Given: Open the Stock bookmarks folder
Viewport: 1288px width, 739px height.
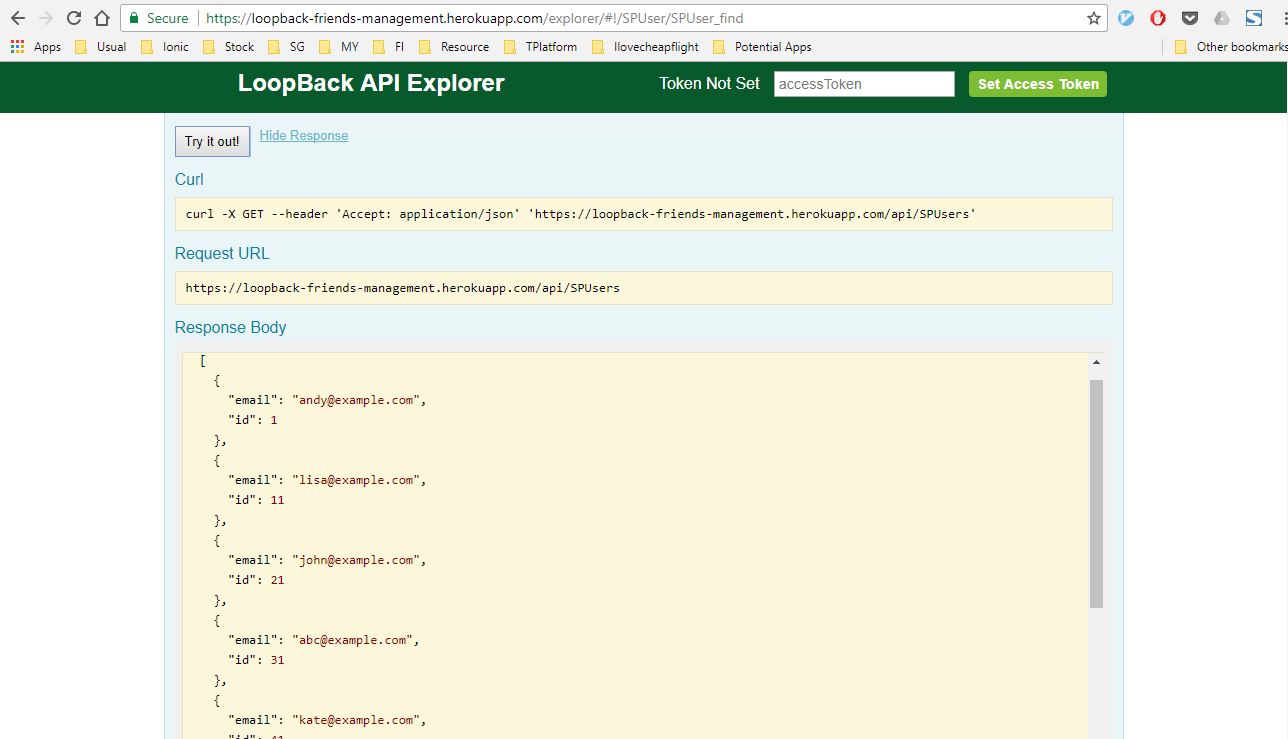Looking at the screenshot, I should pyautogui.click(x=228, y=47).
